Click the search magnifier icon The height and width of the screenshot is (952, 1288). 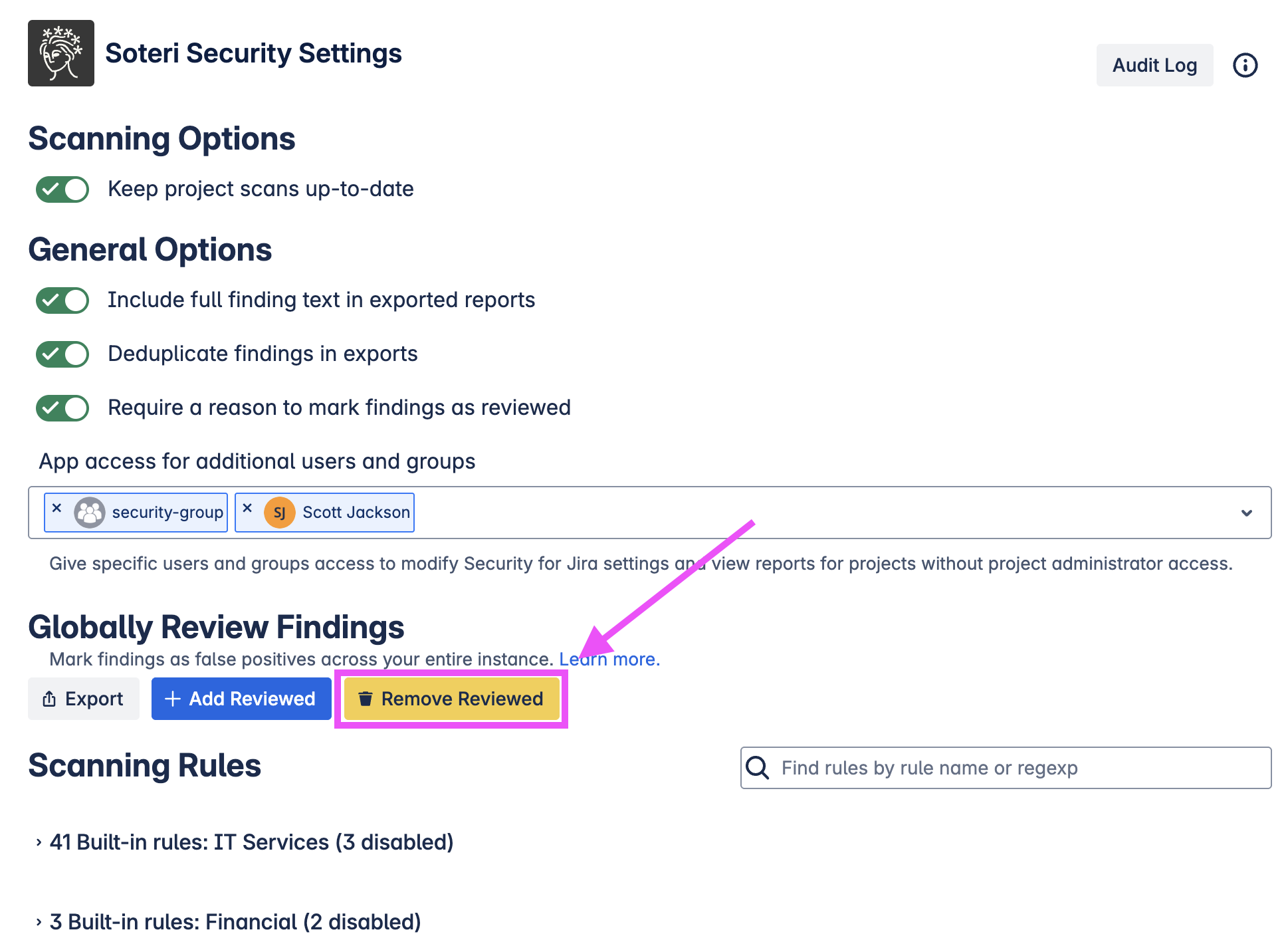[758, 768]
